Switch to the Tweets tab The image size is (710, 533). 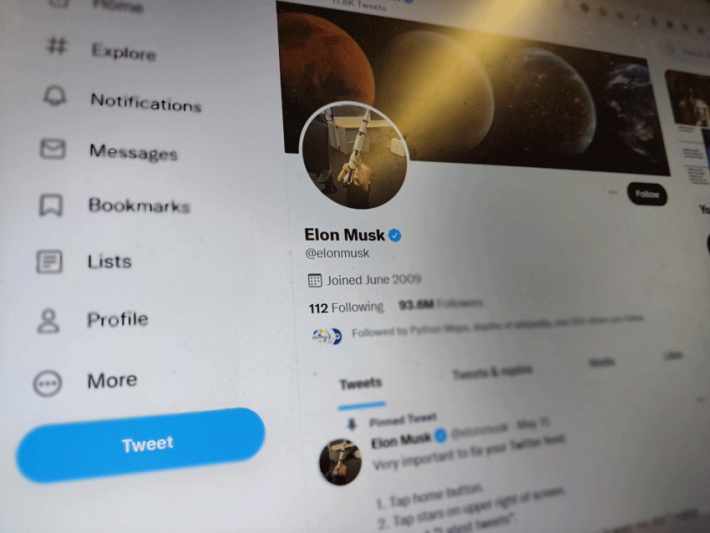[361, 384]
